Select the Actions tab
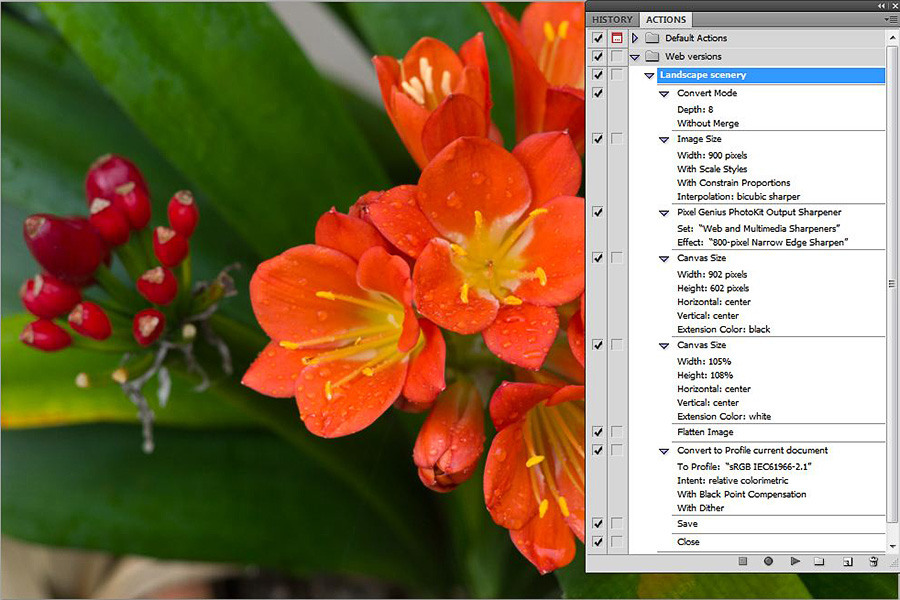900x600 pixels. click(x=666, y=19)
